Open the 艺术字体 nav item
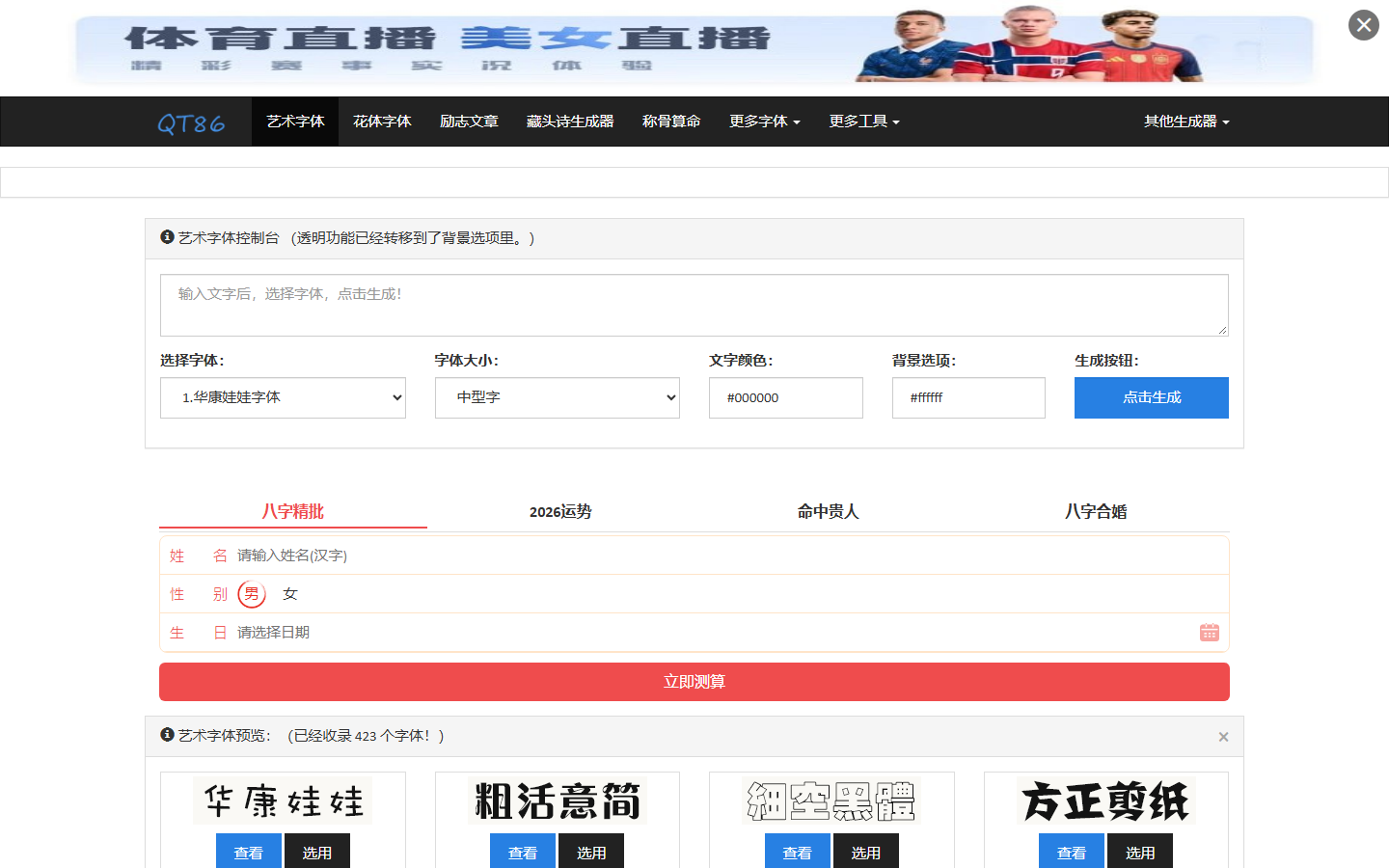 point(295,122)
